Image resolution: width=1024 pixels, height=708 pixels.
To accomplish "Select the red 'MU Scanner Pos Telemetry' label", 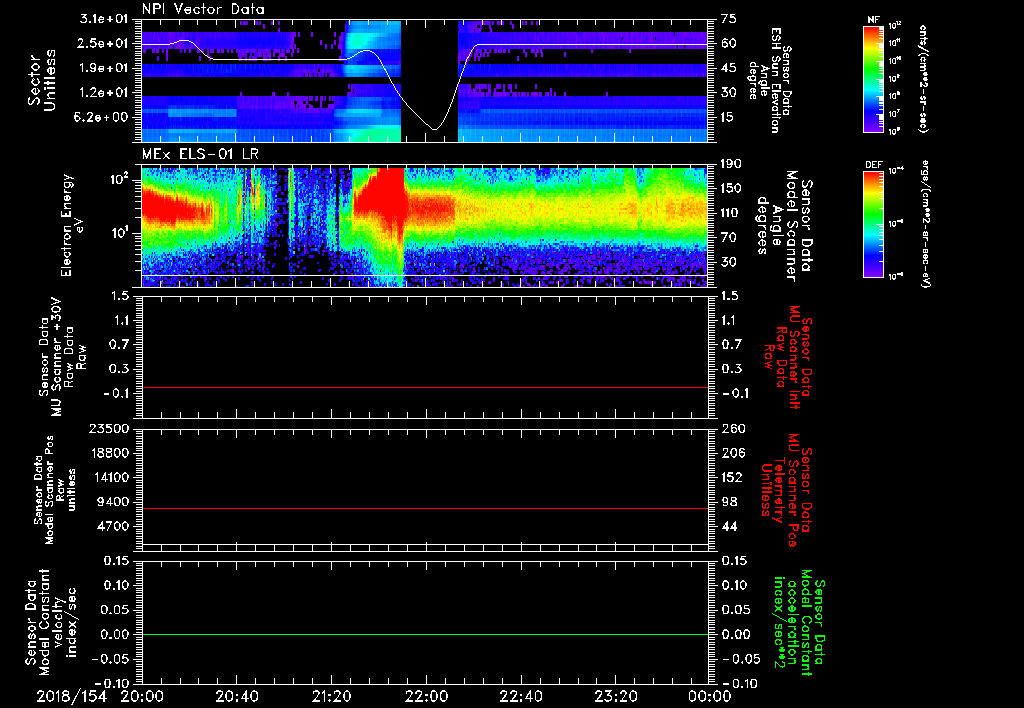I will coord(786,491).
